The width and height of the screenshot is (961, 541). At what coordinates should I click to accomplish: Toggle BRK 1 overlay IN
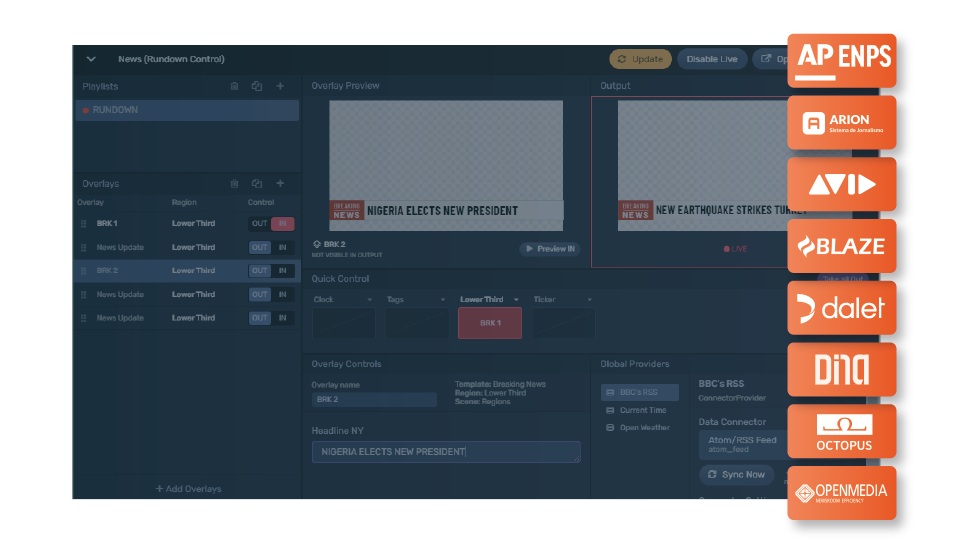[x=283, y=224]
